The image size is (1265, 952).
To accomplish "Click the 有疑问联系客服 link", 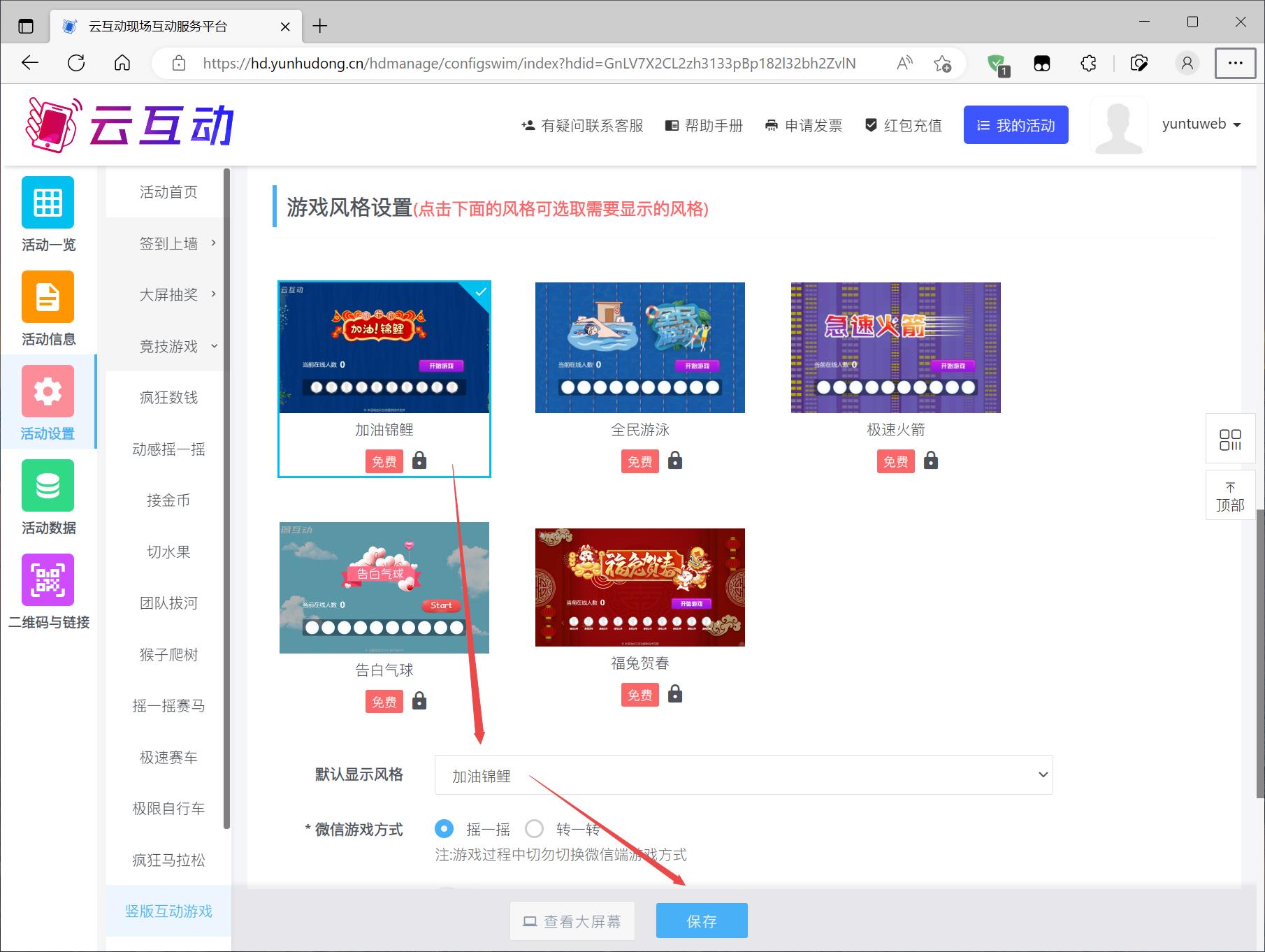I will (582, 126).
